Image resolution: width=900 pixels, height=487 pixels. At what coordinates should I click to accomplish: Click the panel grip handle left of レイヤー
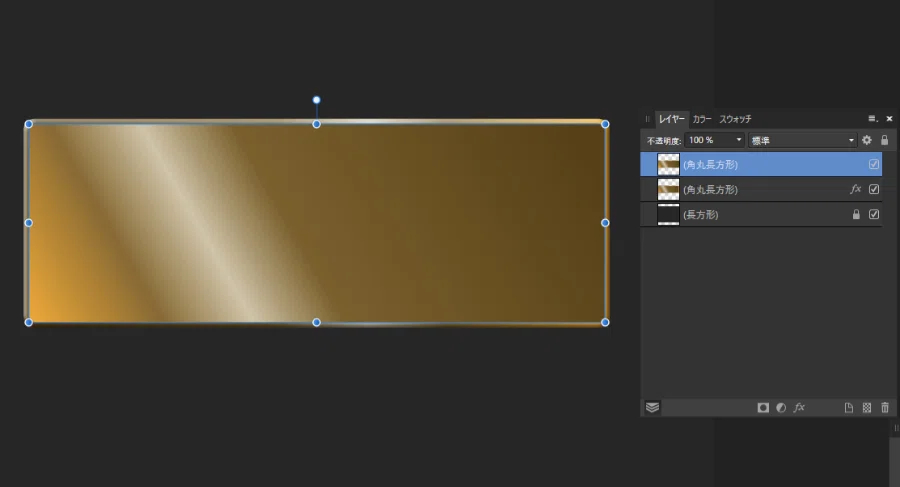pos(647,119)
